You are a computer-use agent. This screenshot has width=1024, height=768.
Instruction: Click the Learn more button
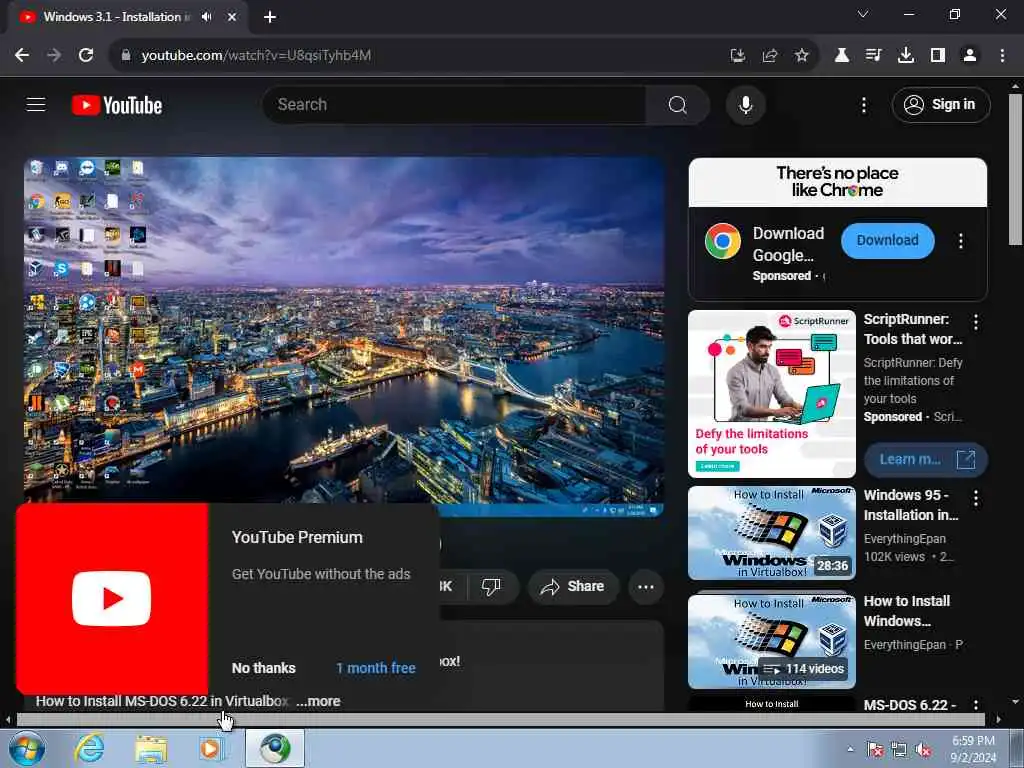tap(925, 460)
